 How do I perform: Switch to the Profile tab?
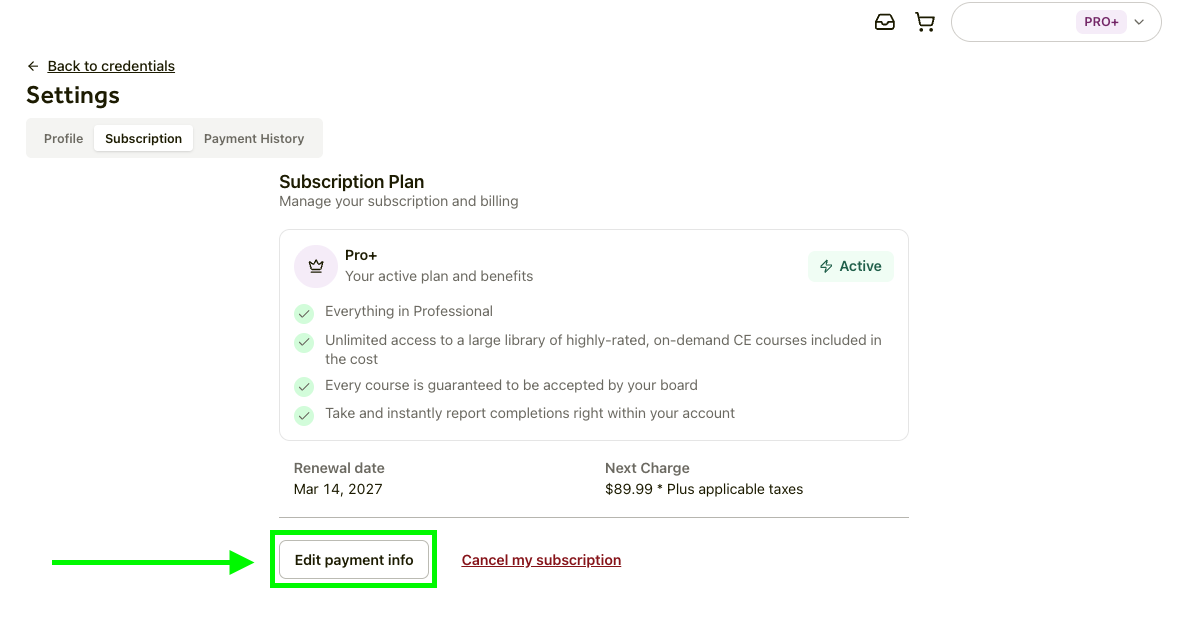point(63,139)
